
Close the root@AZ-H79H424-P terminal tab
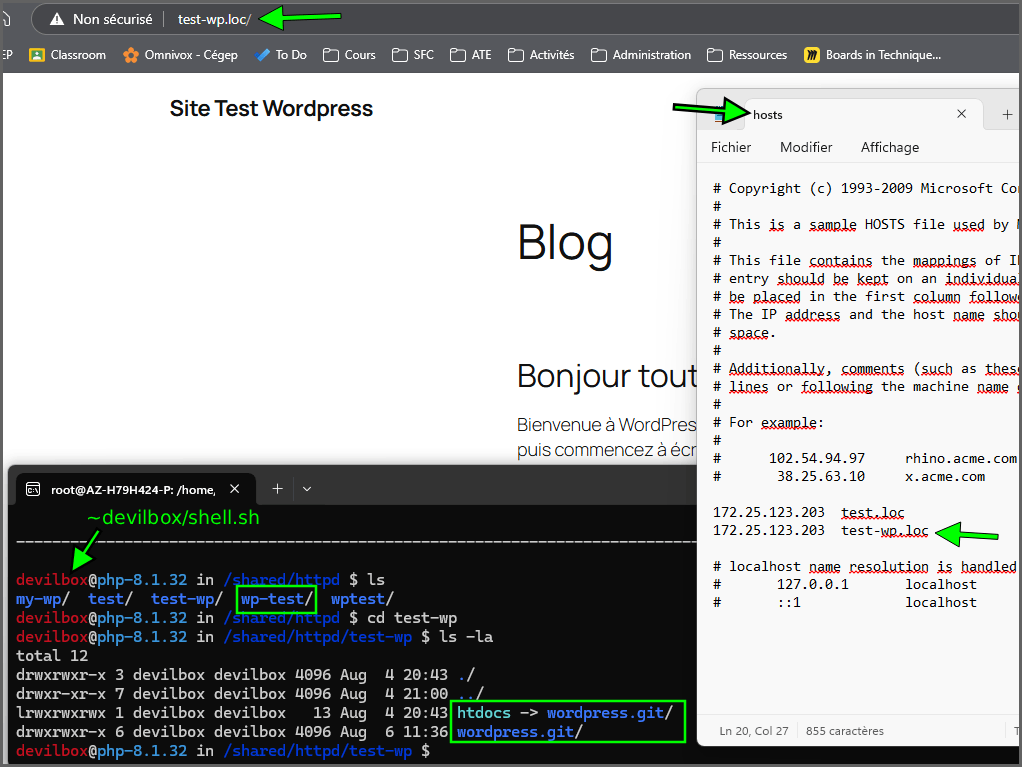pos(235,489)
